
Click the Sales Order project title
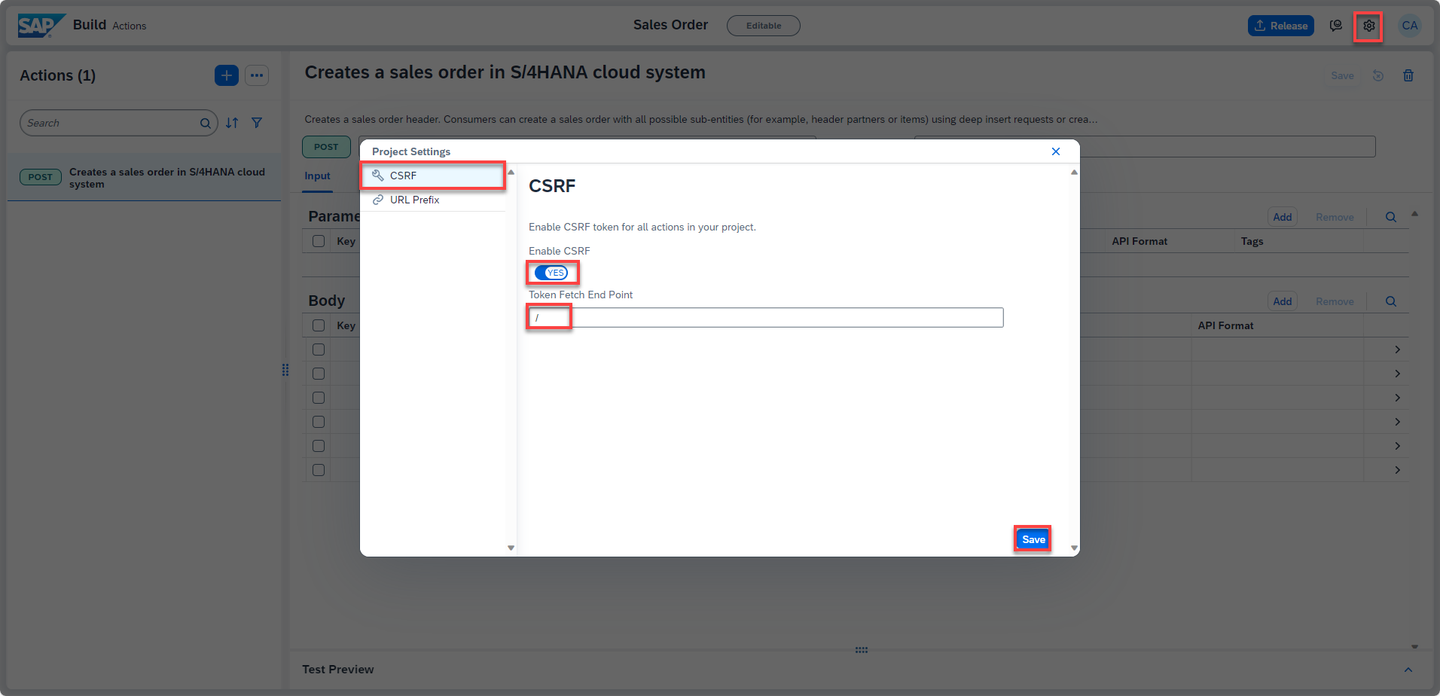click(670, 25)
